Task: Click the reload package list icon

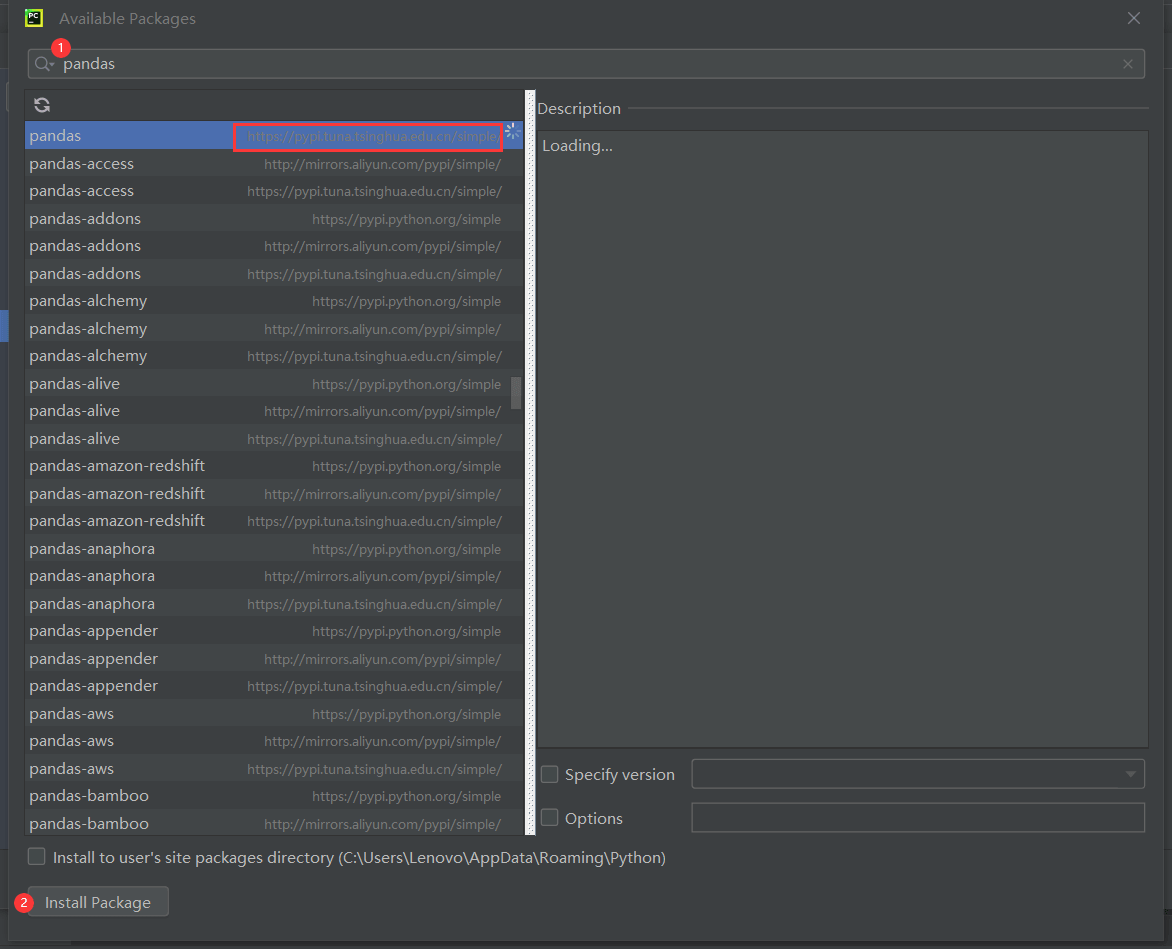Action: pyautogui.click(x=42, y=105)
